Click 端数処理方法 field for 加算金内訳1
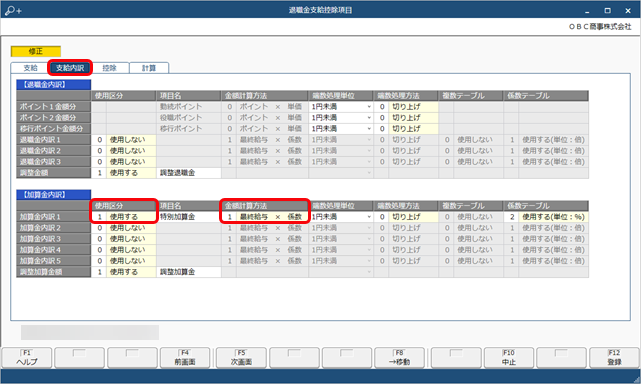Viewport: 641px width, 384px height. click(x=406, y=217)
